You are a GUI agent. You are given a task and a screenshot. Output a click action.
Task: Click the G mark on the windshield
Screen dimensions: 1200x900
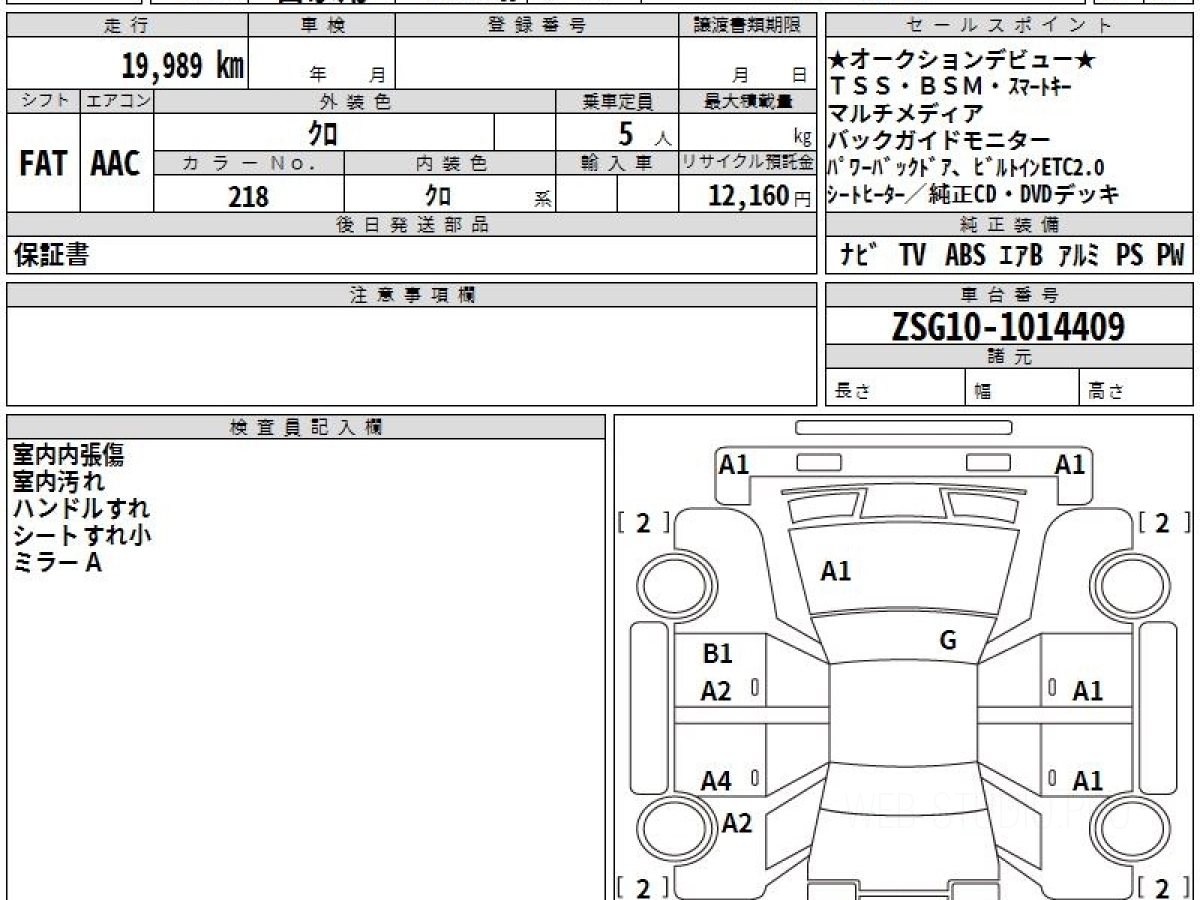(x=948, y=641)
